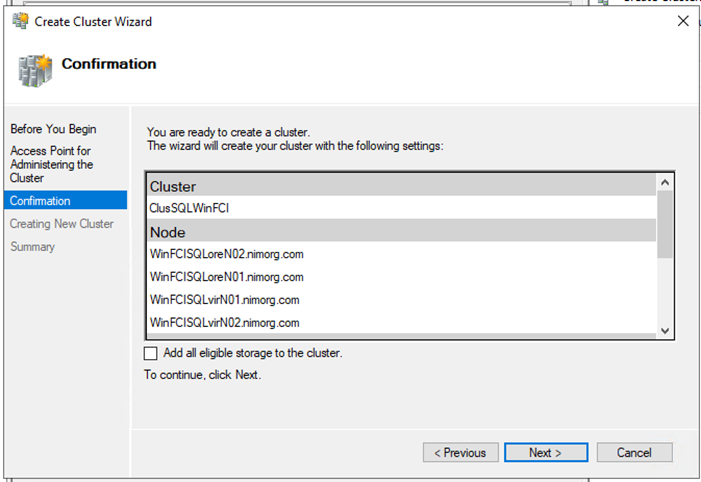Cancel the cluster creation wizard
The image size is (701, 482).
pos(634,452)
